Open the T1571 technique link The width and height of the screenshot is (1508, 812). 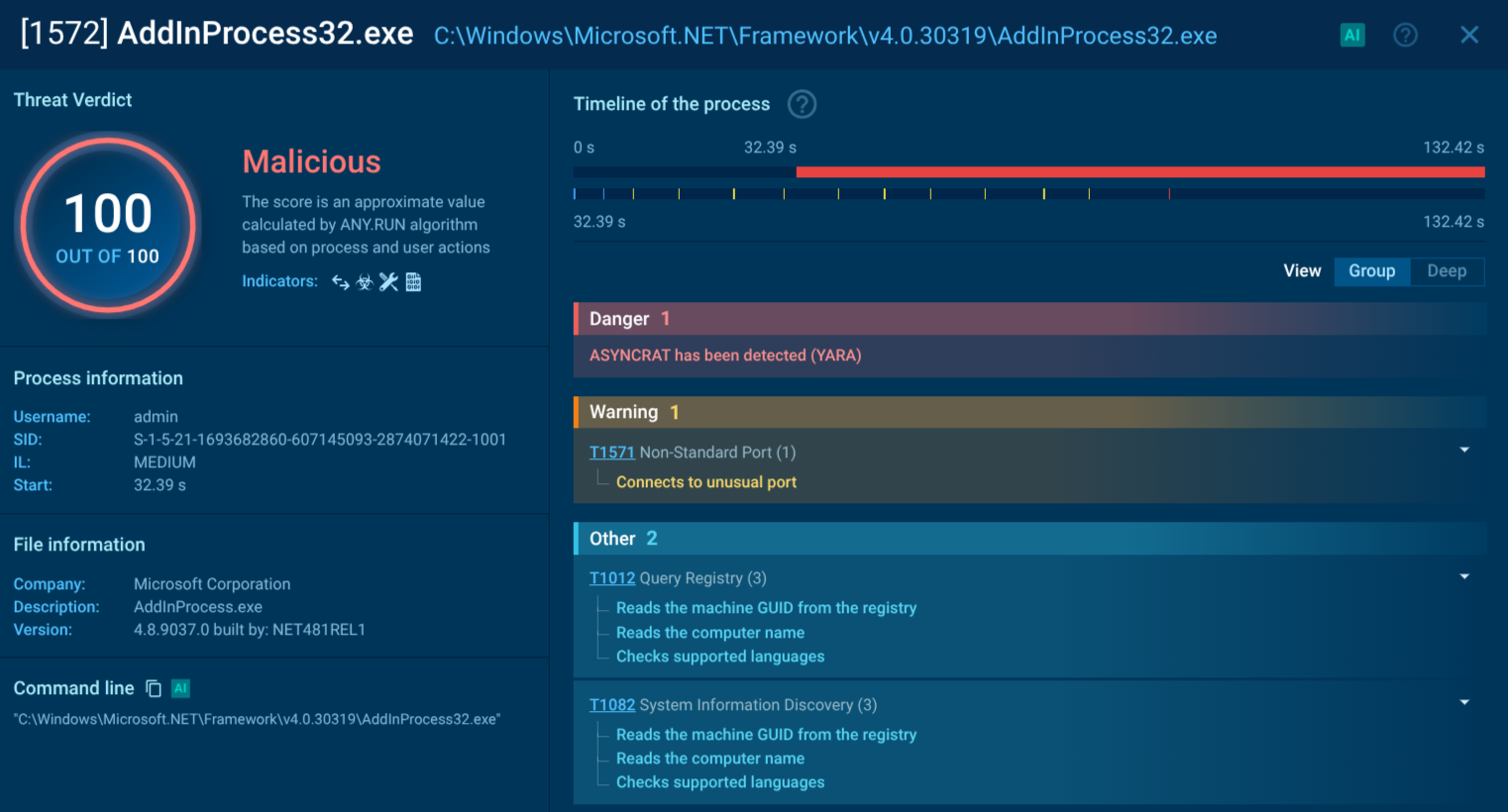click(x=611, y=452)
